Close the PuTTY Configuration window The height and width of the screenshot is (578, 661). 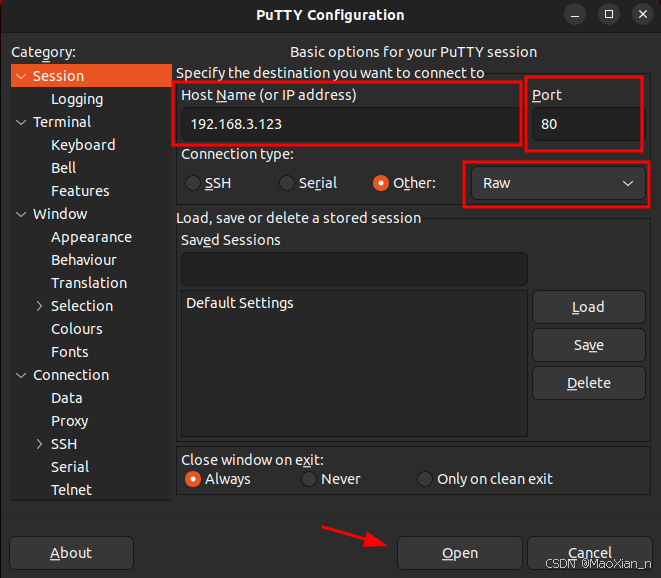click(642, 15)
